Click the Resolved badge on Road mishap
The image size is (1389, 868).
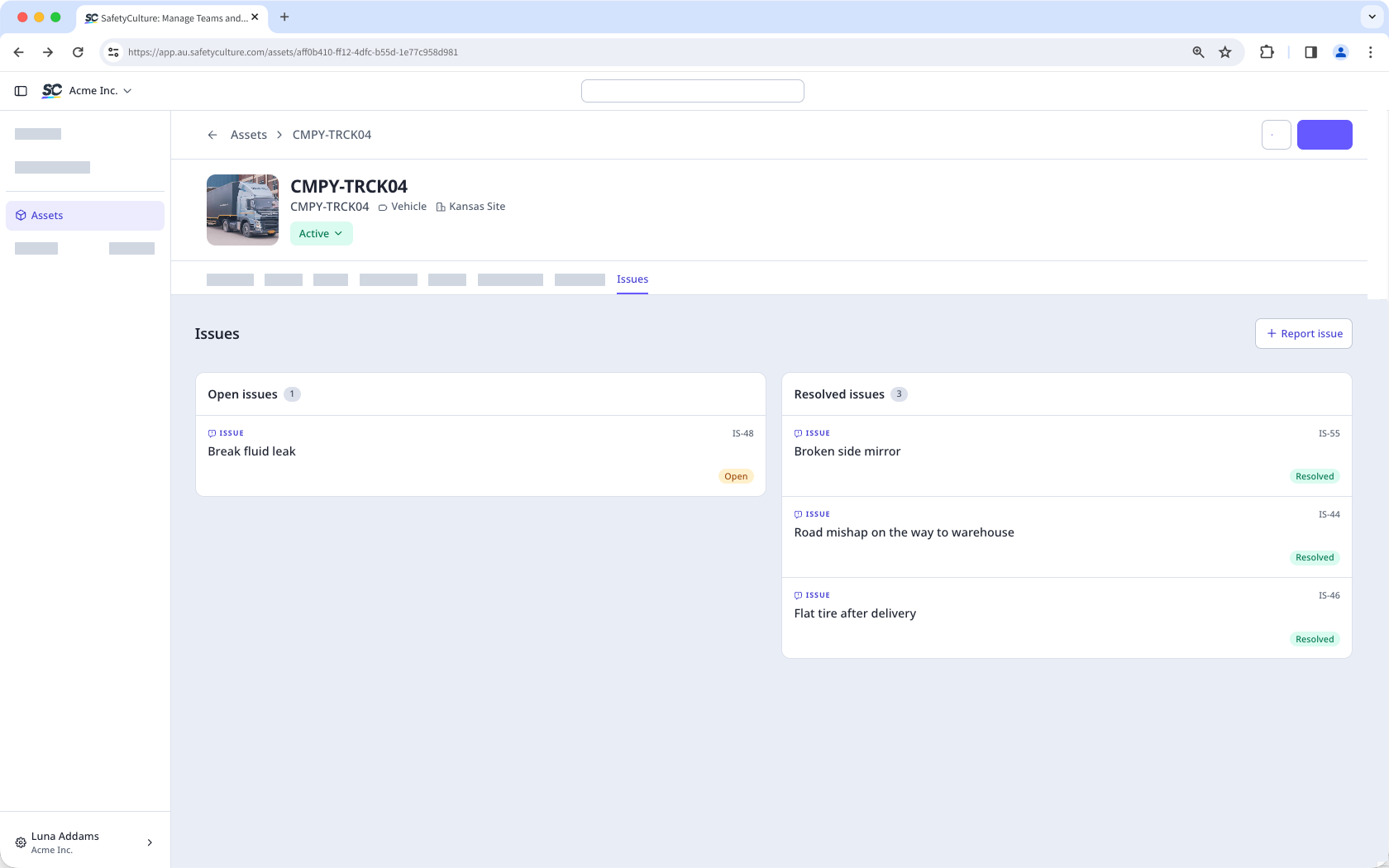(x=1315, y=557)
